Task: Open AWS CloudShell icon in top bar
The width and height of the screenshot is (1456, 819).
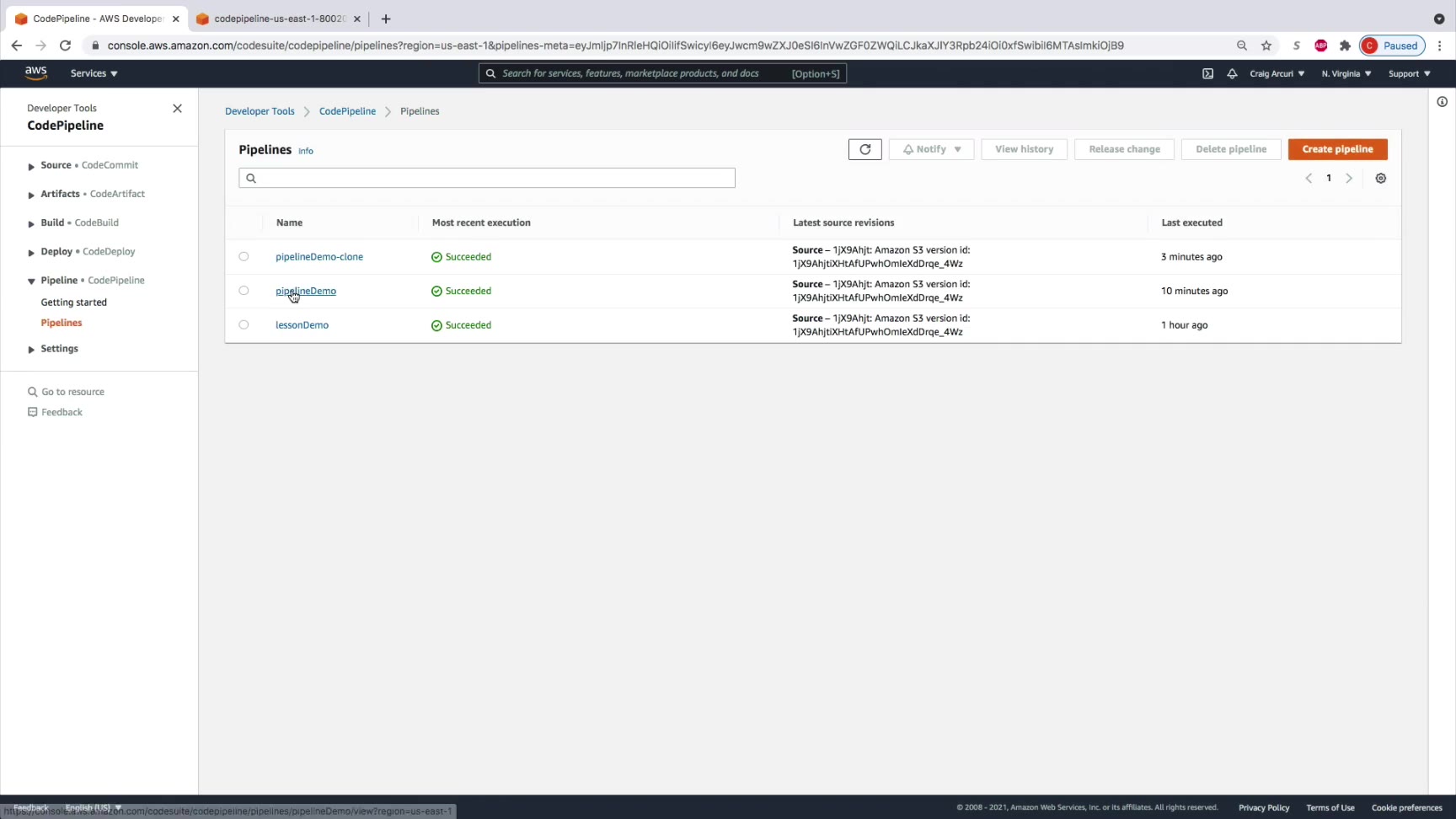Action: (1207, 73)
